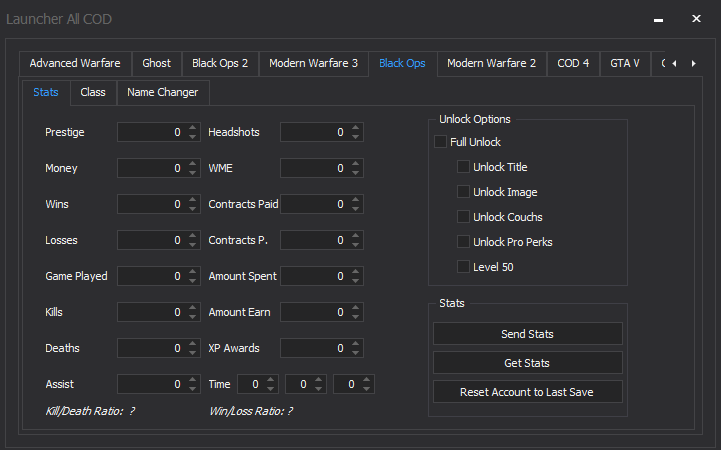Enable Unlock Pro Perks
This screenshot has height=450, width=721.
[x=464, y=241]
